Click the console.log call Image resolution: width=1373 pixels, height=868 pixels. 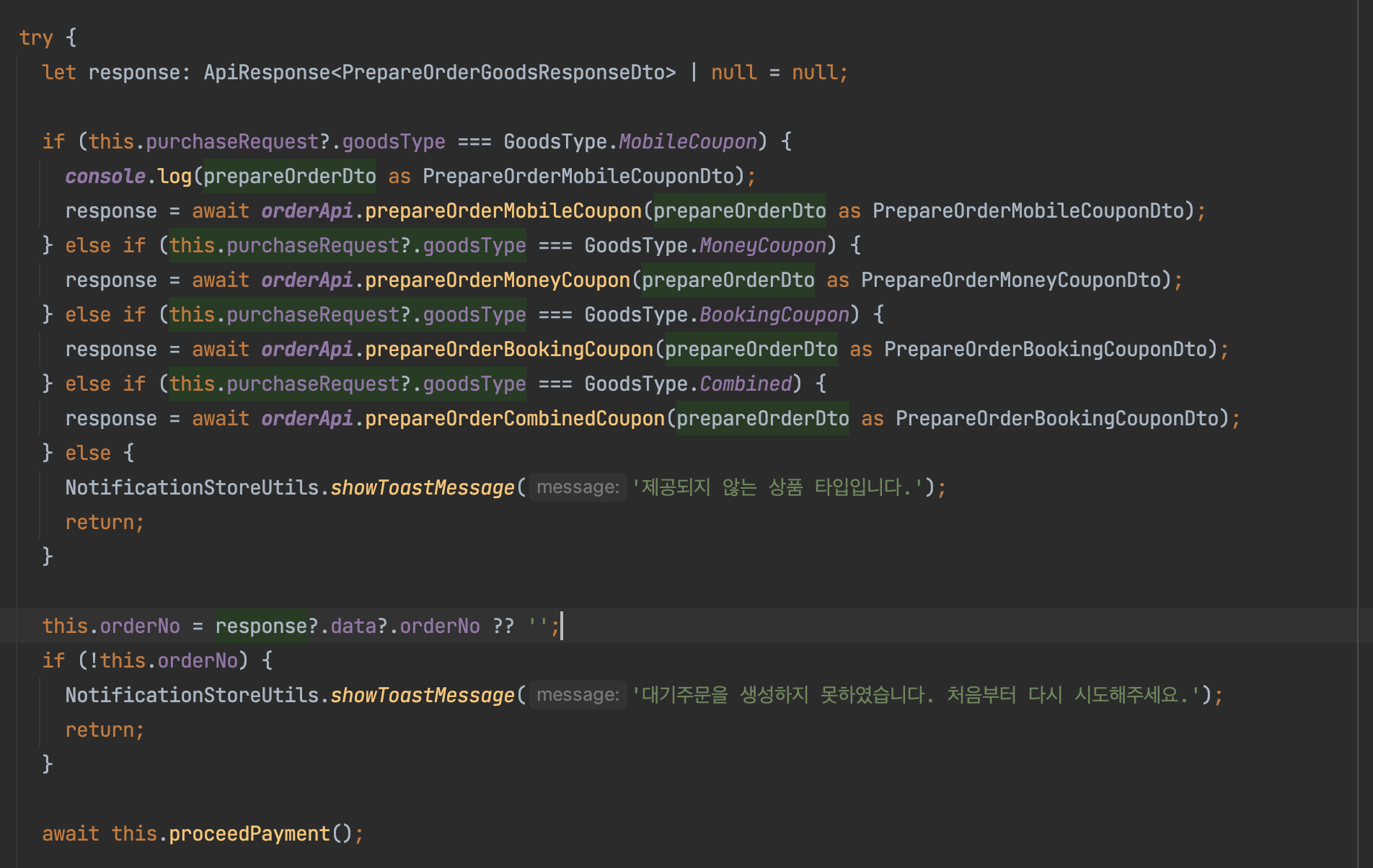click(x=128, y=176)
